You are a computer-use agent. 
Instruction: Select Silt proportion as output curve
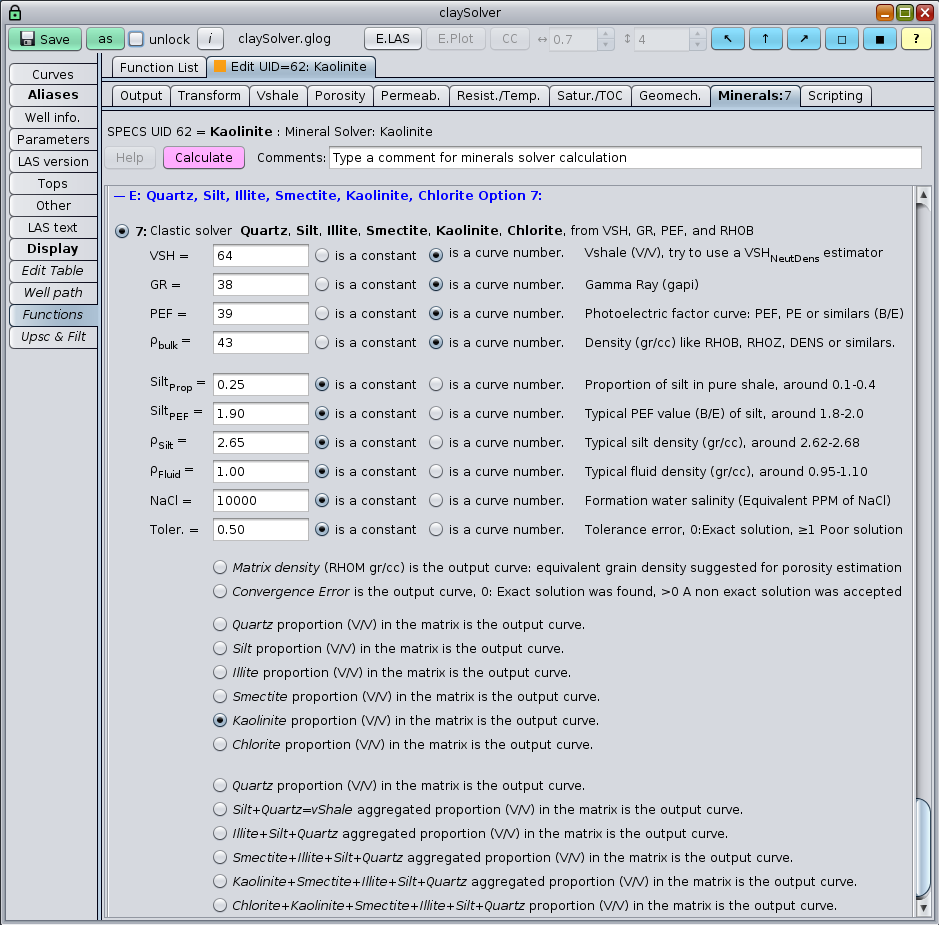220,648
